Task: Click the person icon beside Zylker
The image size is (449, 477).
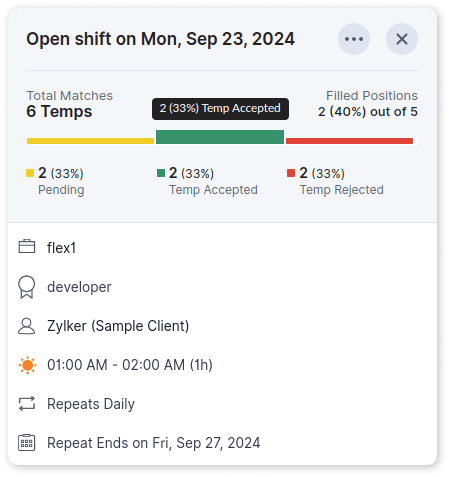Action: point(27,326)
